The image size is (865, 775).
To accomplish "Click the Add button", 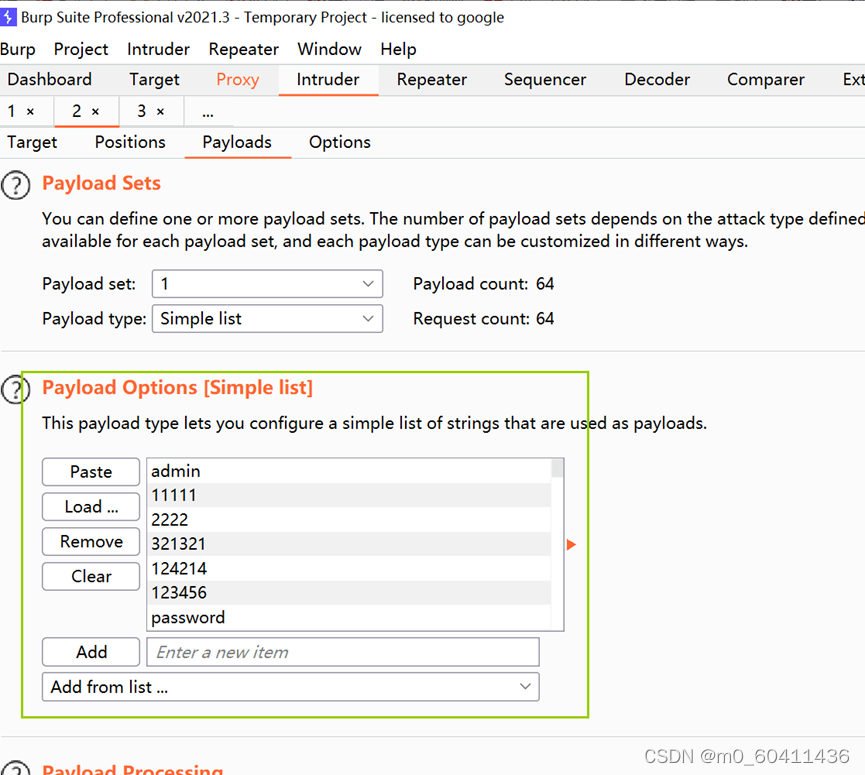I will click(x=91, y=652).
